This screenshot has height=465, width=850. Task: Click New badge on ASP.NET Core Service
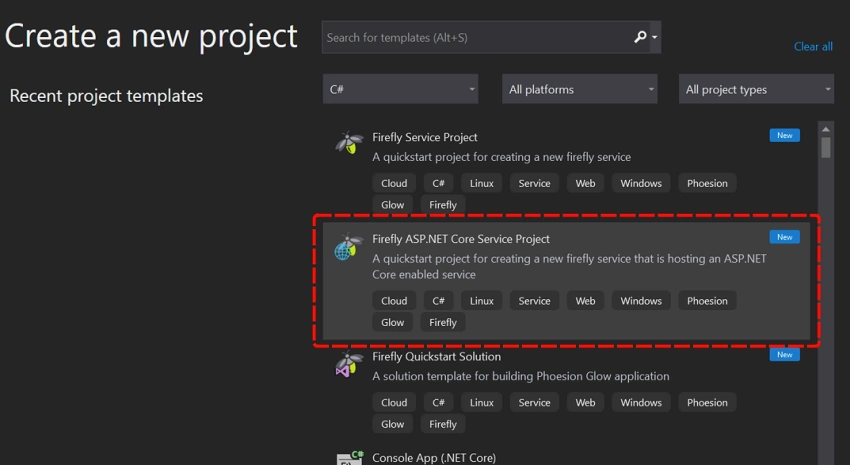click(x=784, y=237)
